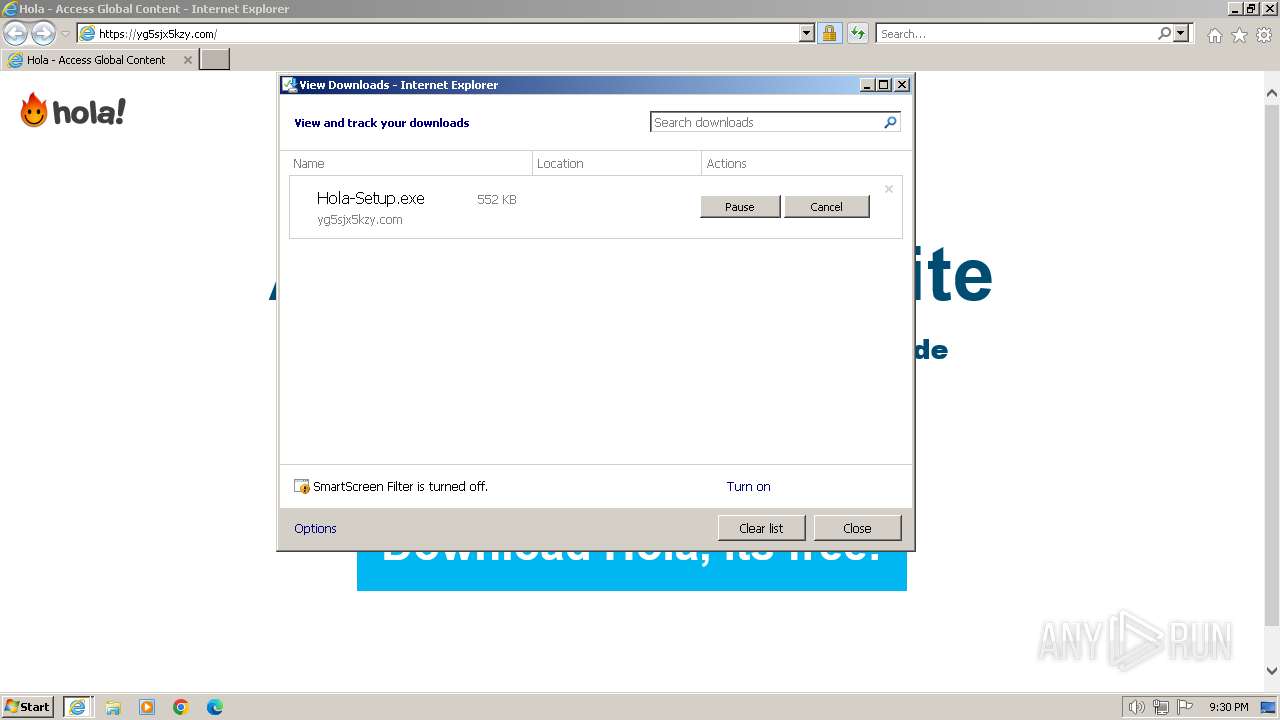
Task: Click the network tray icon
Action: [1161, 707]
